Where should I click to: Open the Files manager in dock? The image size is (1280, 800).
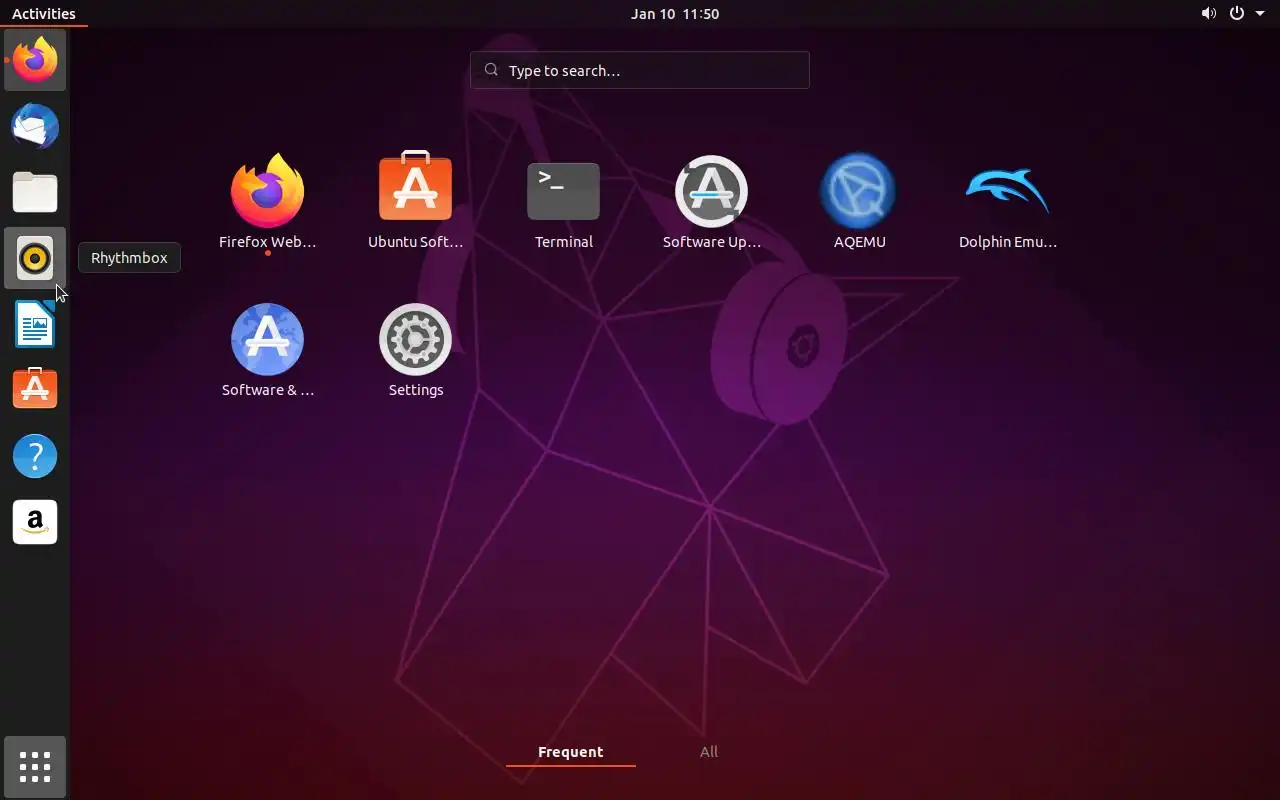tap(35, 192)
